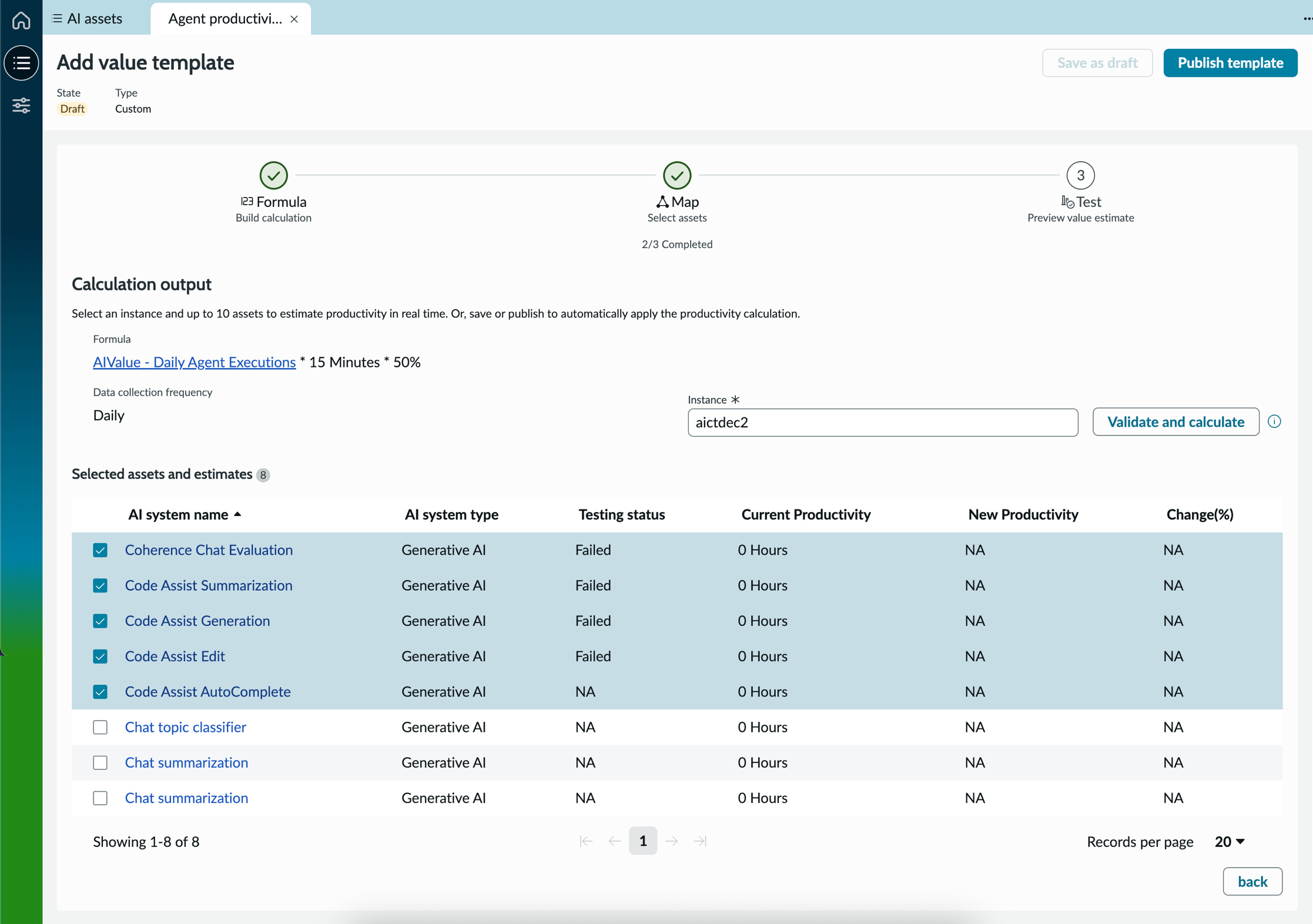Viewport: 1313px width, 924px height.
Task: Click 0 Hours for Code Assist Edit
Action: 762,656
